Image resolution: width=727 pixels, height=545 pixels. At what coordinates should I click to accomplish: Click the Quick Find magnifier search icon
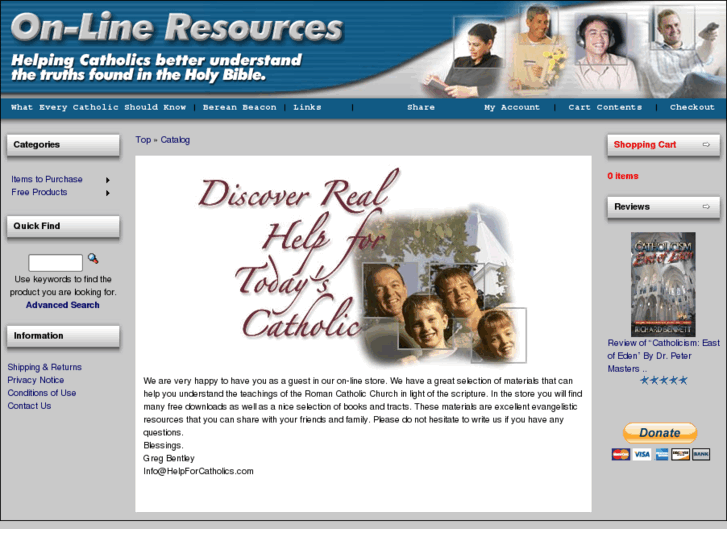(x=93, y=258)
